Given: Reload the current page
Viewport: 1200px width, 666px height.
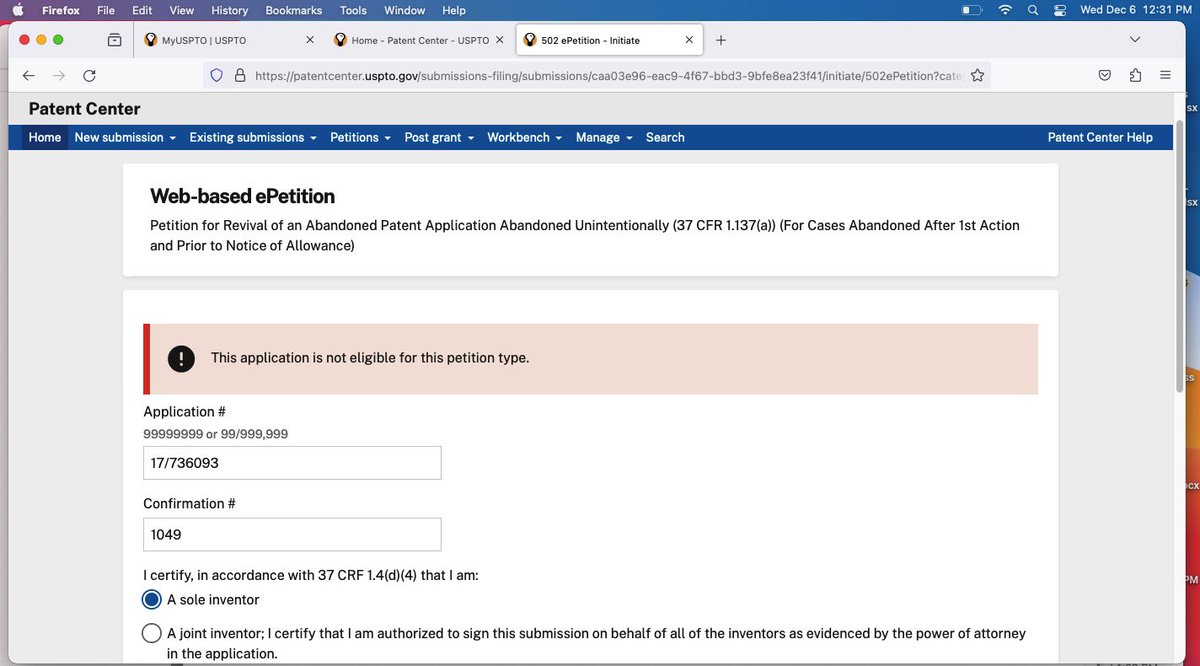Looking at the screenshot, I should pos(89,75).
